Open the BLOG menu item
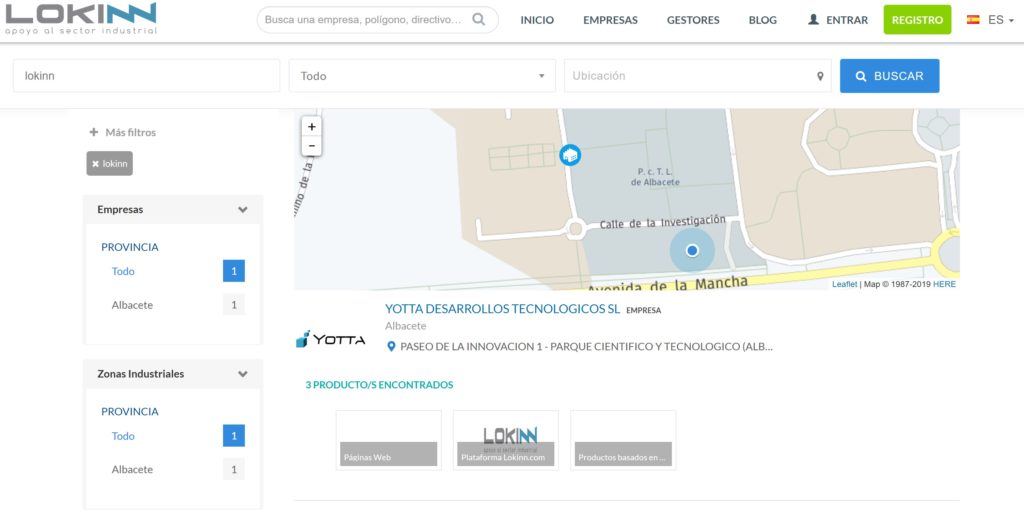Viewport: 1024px width, 512px height. tap(763, 20)
